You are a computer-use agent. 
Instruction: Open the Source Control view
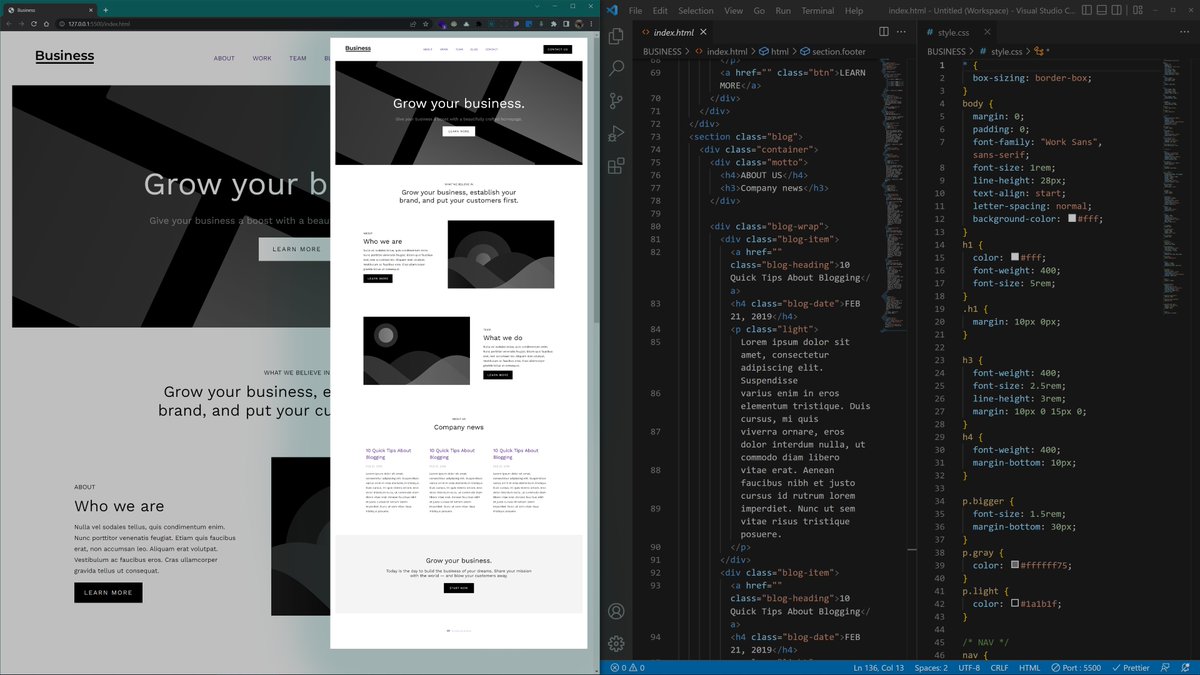[x=617, y=101]
